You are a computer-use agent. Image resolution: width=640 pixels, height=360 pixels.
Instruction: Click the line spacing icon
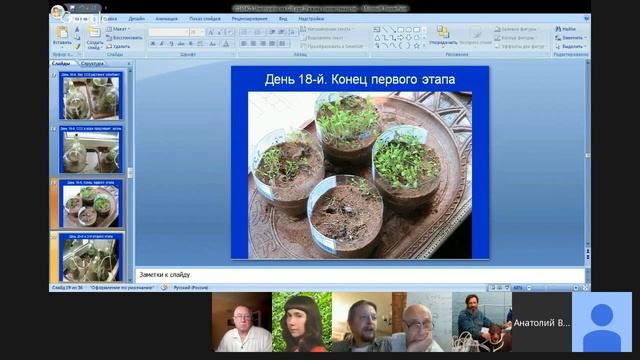(x=292, y=32)
